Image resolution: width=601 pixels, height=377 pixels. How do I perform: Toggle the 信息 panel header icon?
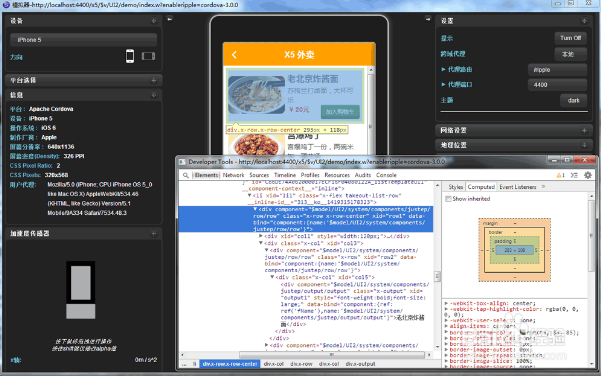[x=154, y=95]
